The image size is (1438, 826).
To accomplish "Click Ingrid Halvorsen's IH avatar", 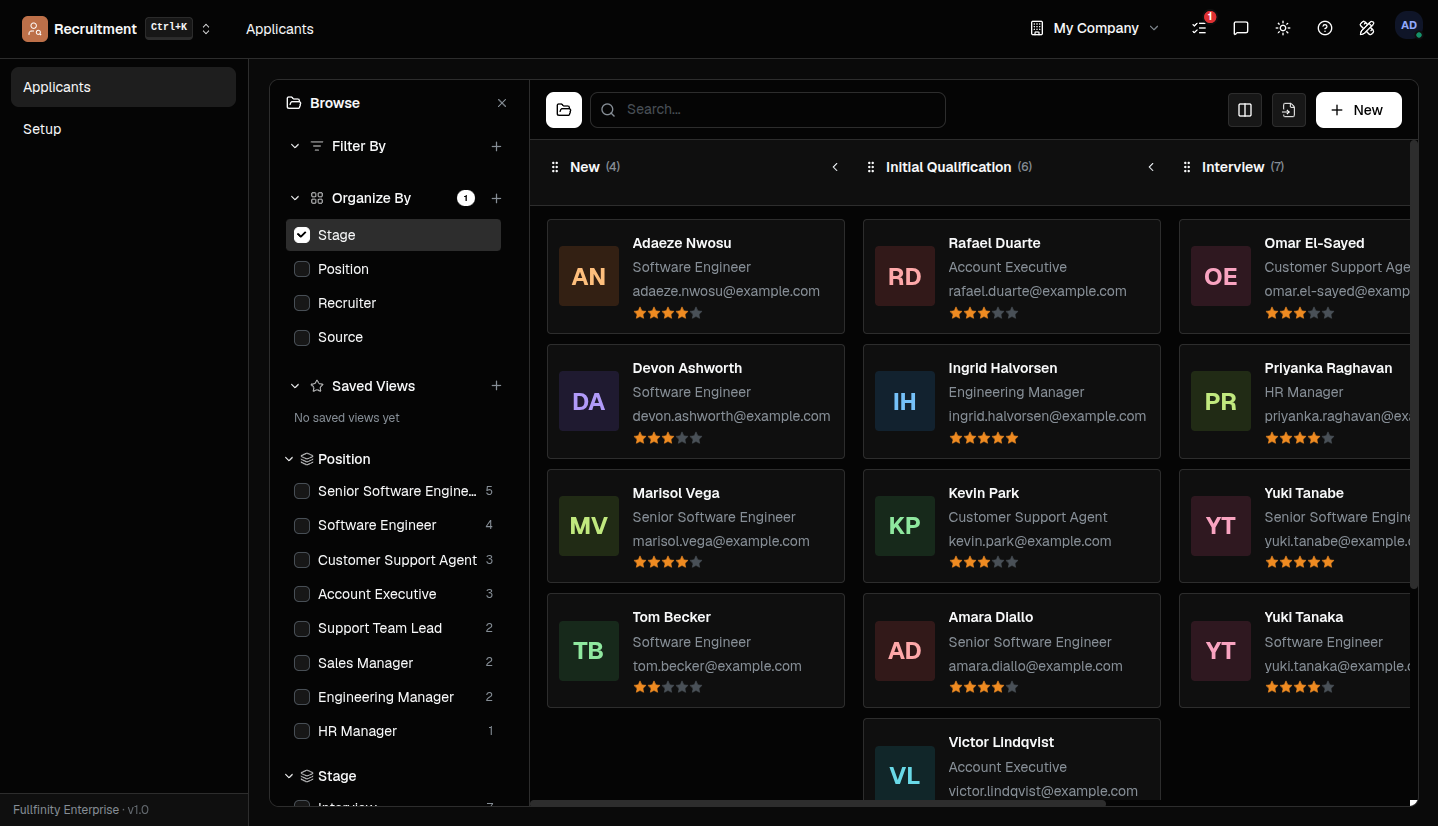I will click(905, 401).
